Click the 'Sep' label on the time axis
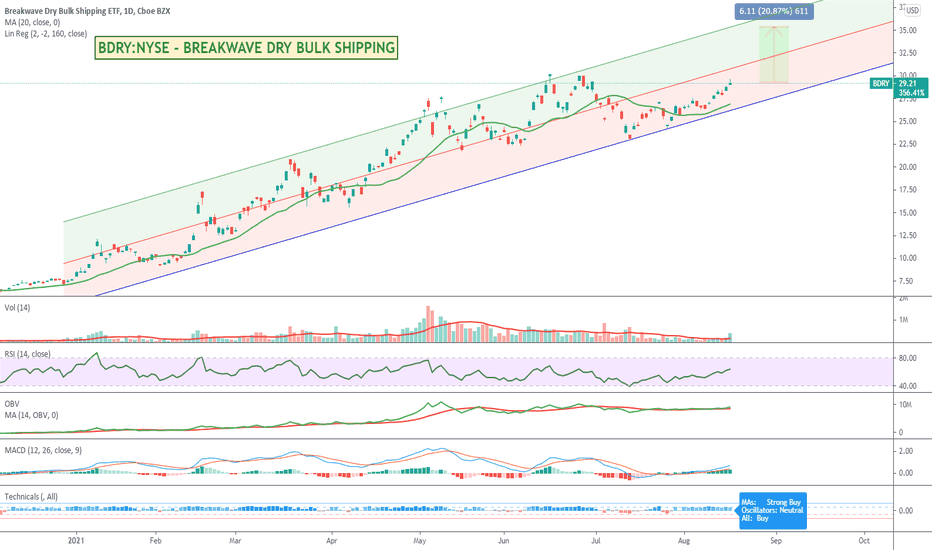This screenshot has width=932, height=550. (776, 540)
